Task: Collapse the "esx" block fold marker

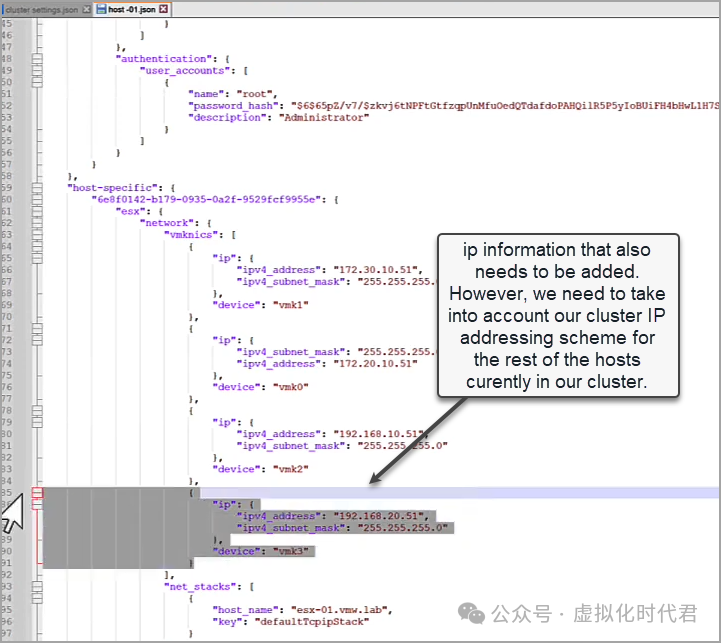Action: (x=37, y=211)
